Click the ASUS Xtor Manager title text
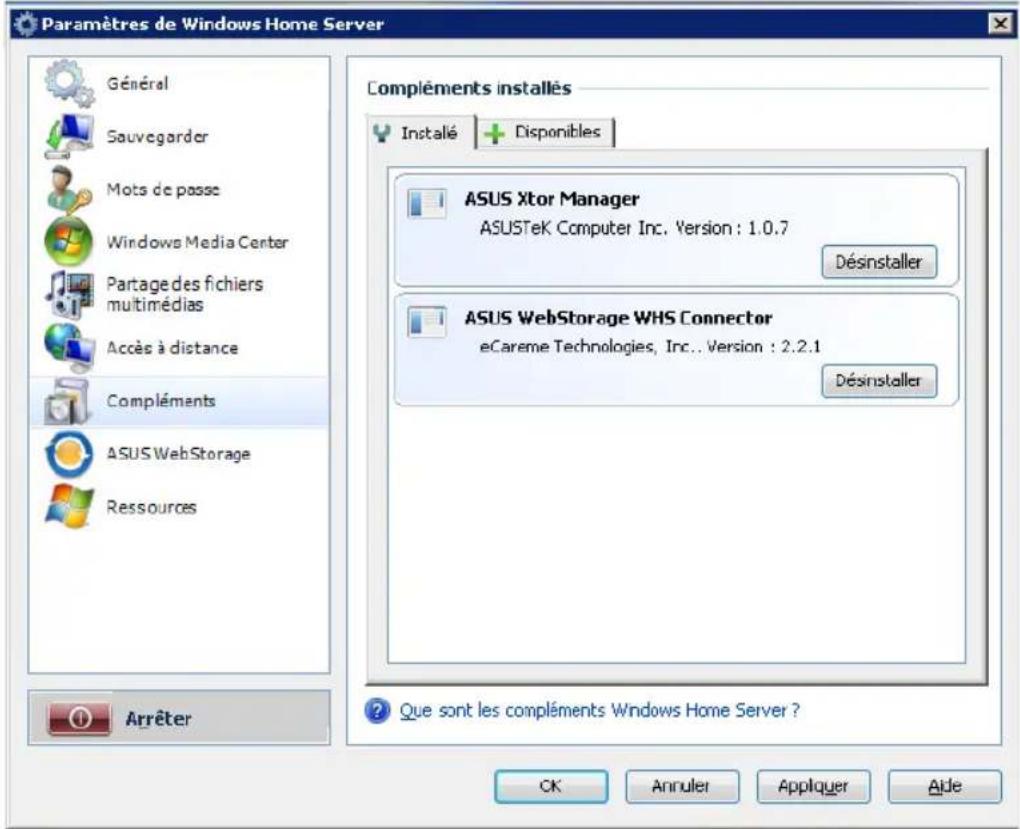 click(x=552, y=199)
